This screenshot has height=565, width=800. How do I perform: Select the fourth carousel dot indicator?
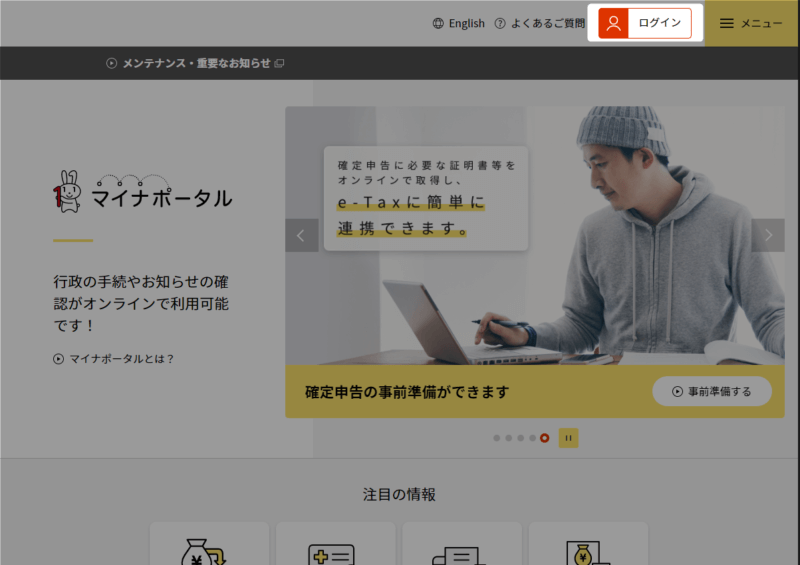pos(532,438)
